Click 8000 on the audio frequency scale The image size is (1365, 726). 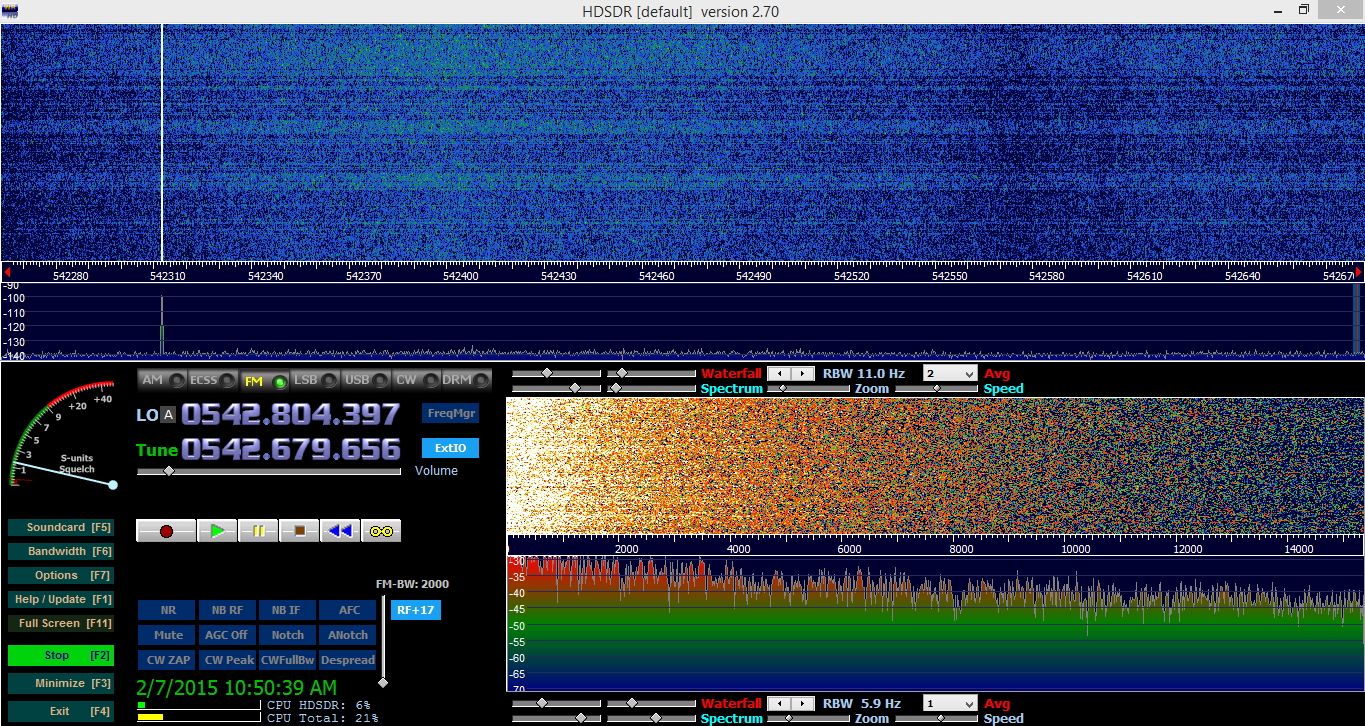click(x=961, y=548)
